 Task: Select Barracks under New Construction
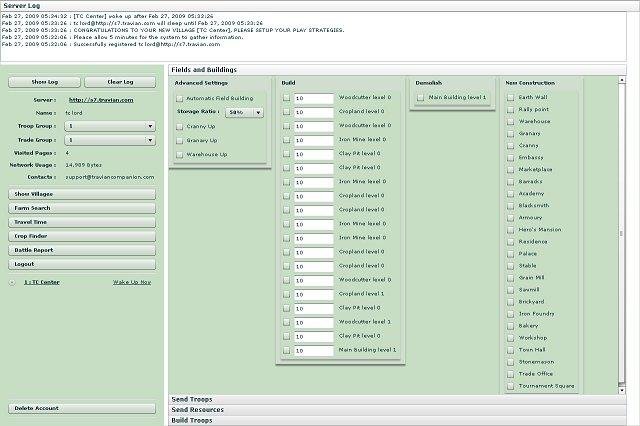click(510, 182)
